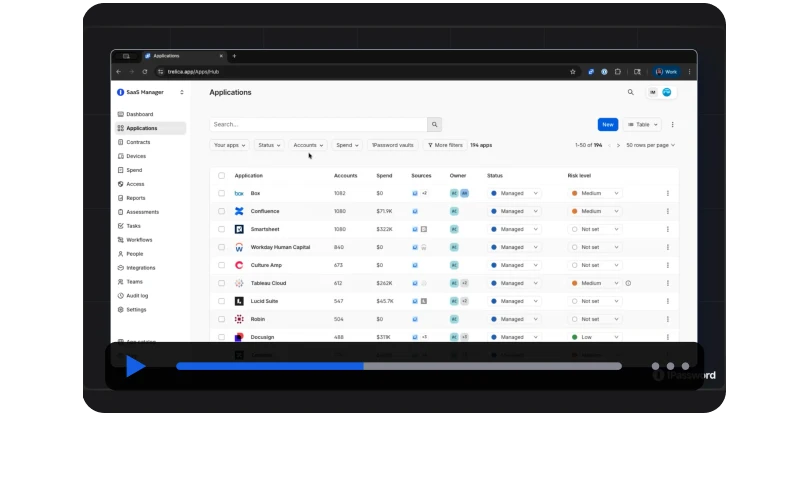Open the Spend filter dropdown
The image size is (810, 504).
[x=347, y=145]
